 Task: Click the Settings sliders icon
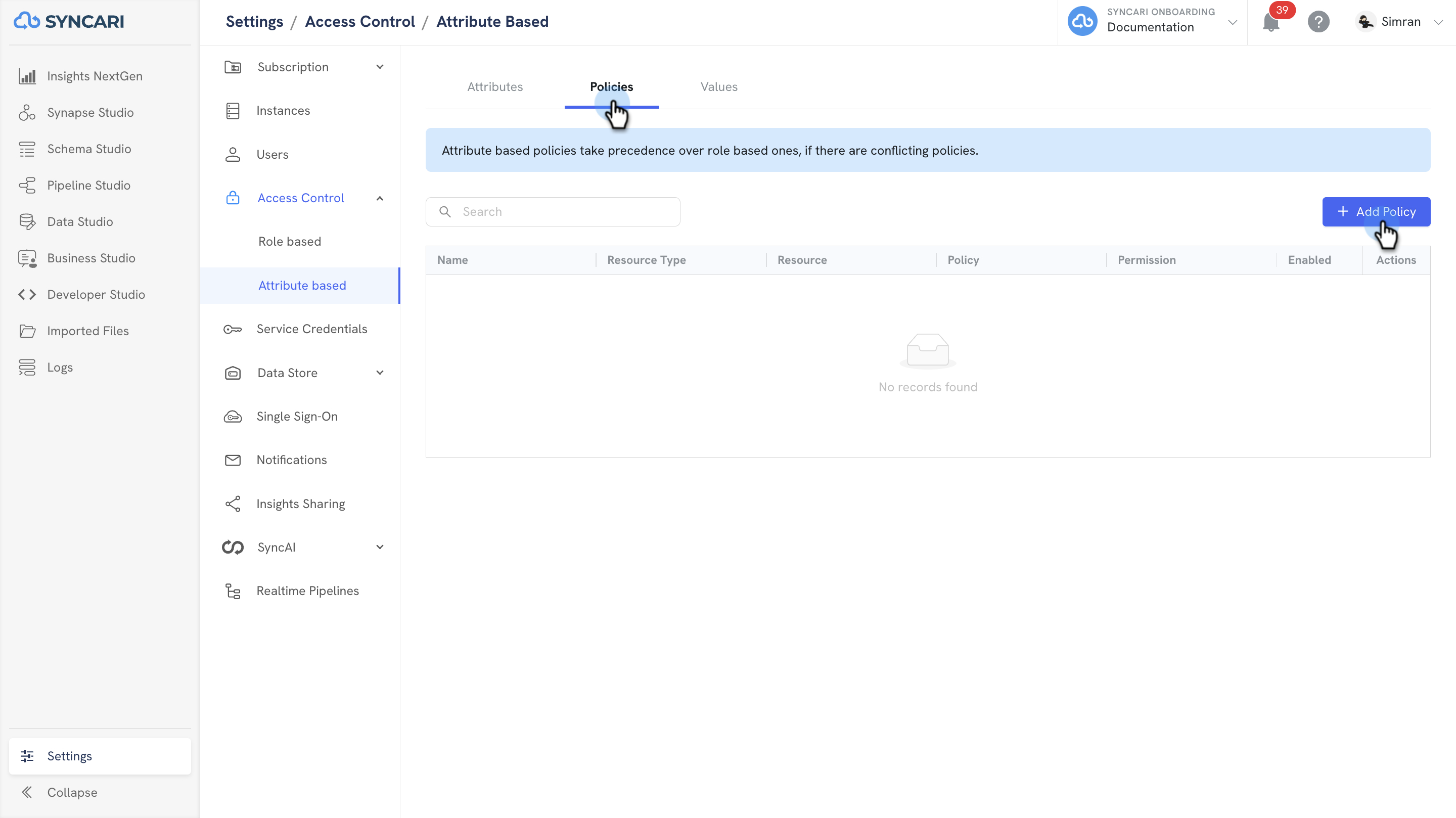27,756
